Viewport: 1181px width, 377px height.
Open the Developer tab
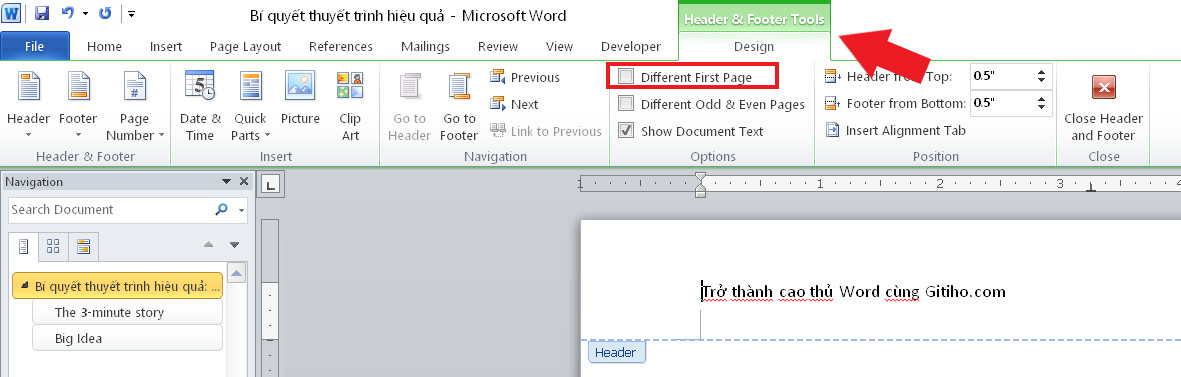[x=631, y=47]
